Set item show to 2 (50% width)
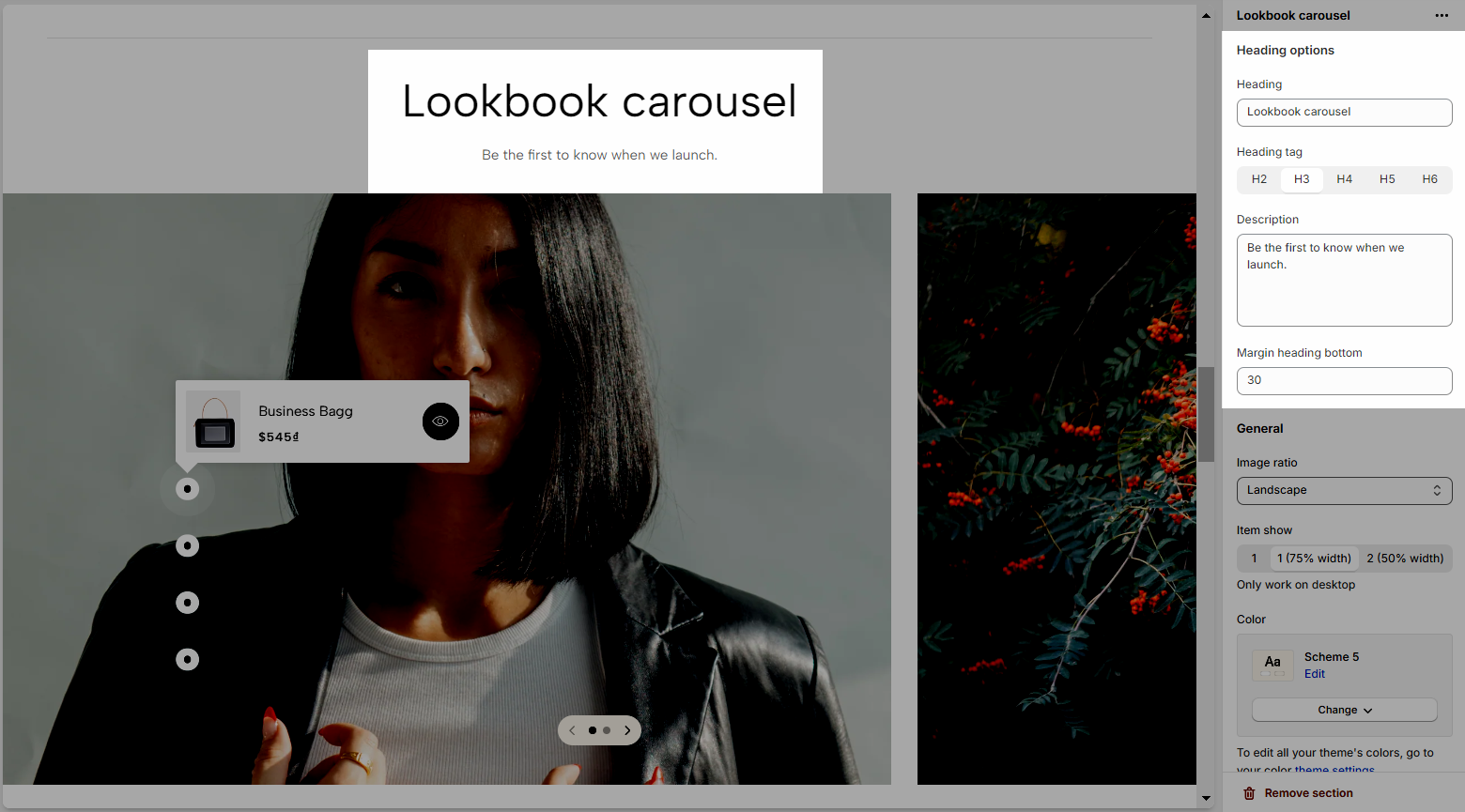 (x=1405, y=559)
